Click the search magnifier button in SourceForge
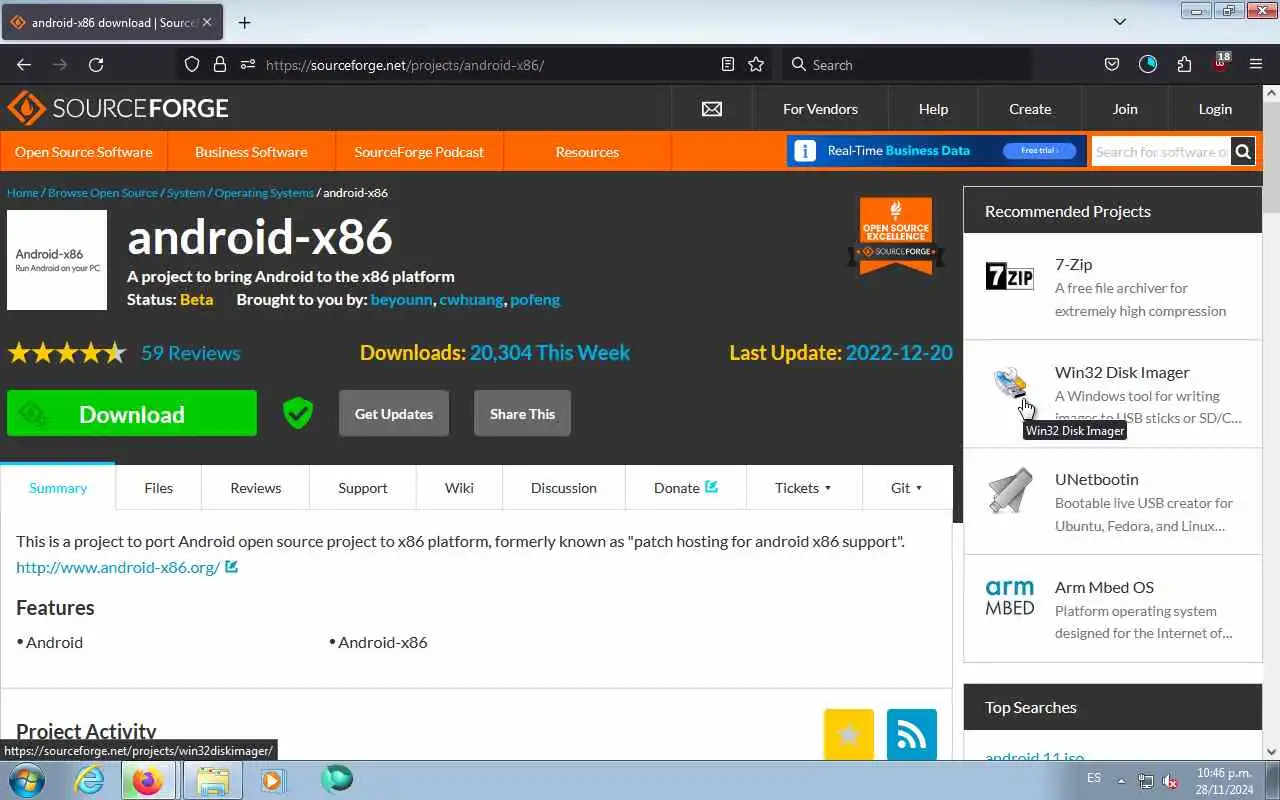Image resolution: width=1280 pixels, height=800 pixels. pos(1243,152)
